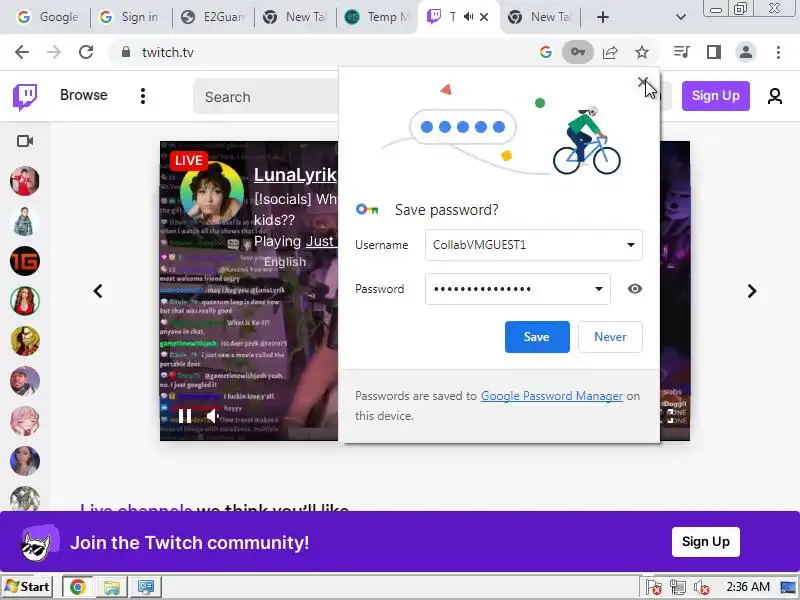Open the tab search chevron
Viewport: 800px width, 600px height.
tap(680, 17)
